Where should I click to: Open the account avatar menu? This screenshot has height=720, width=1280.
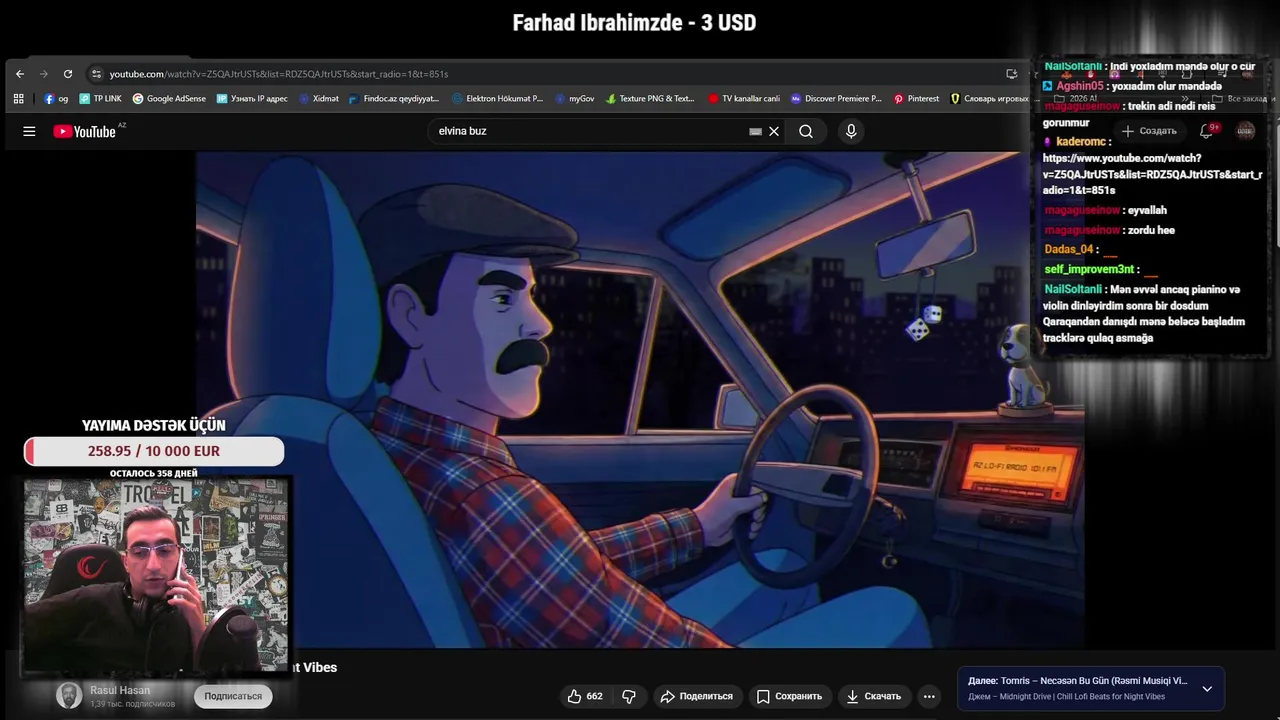1245,131
